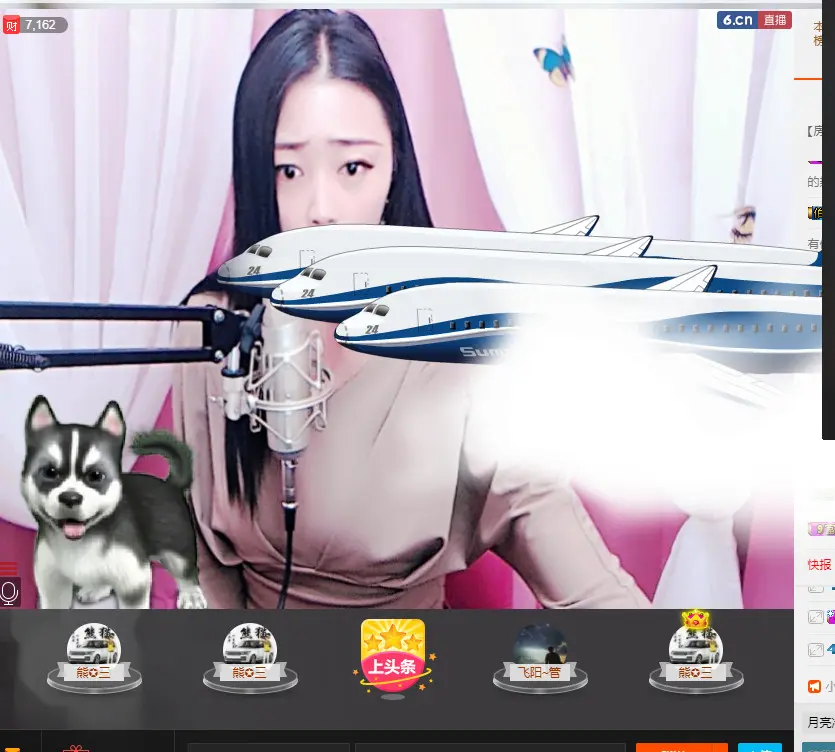Click the 6.cn 直播 logo
The height and width of the screenshot is (752, 835).
(754, 20)
